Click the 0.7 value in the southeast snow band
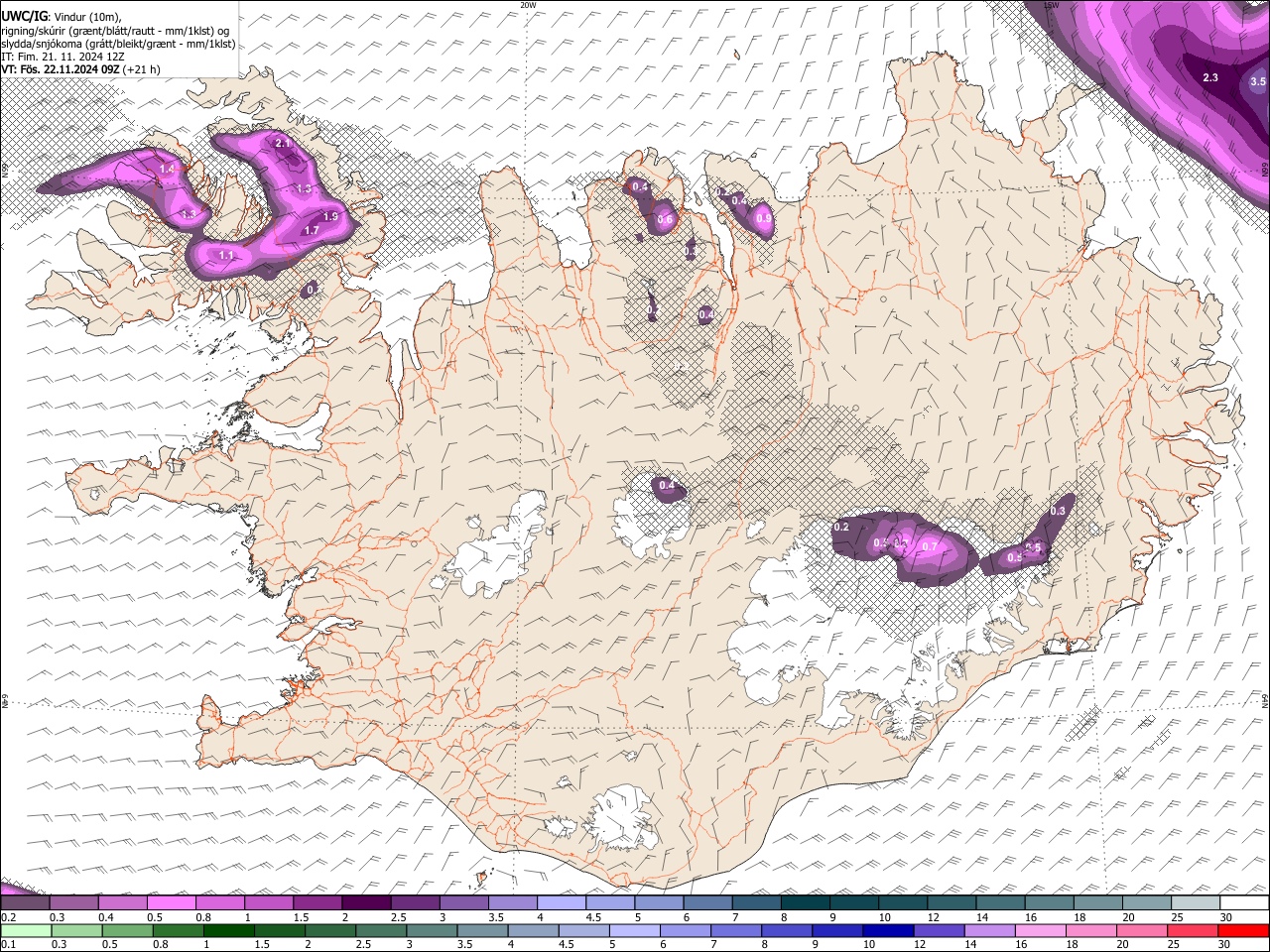 coord(930,546)
